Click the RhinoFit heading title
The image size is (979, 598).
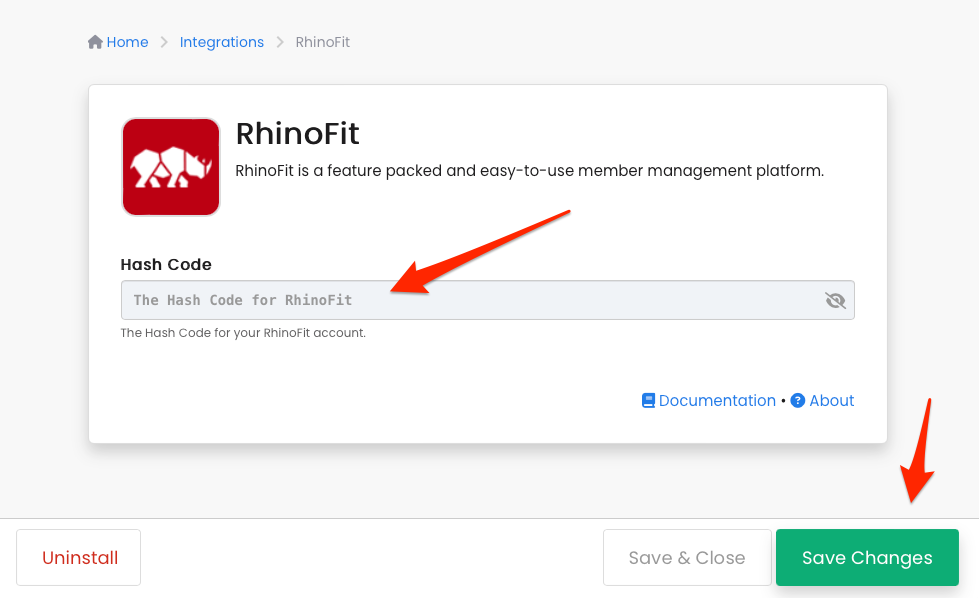(297, 134)
